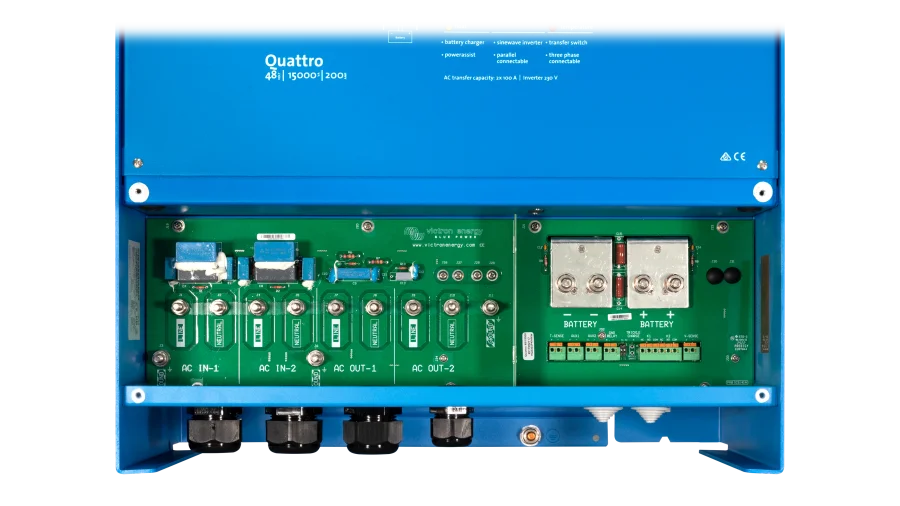900x506 pixels.
Task: Click the "three phase connectable" feature label
Action: (564, 58)
